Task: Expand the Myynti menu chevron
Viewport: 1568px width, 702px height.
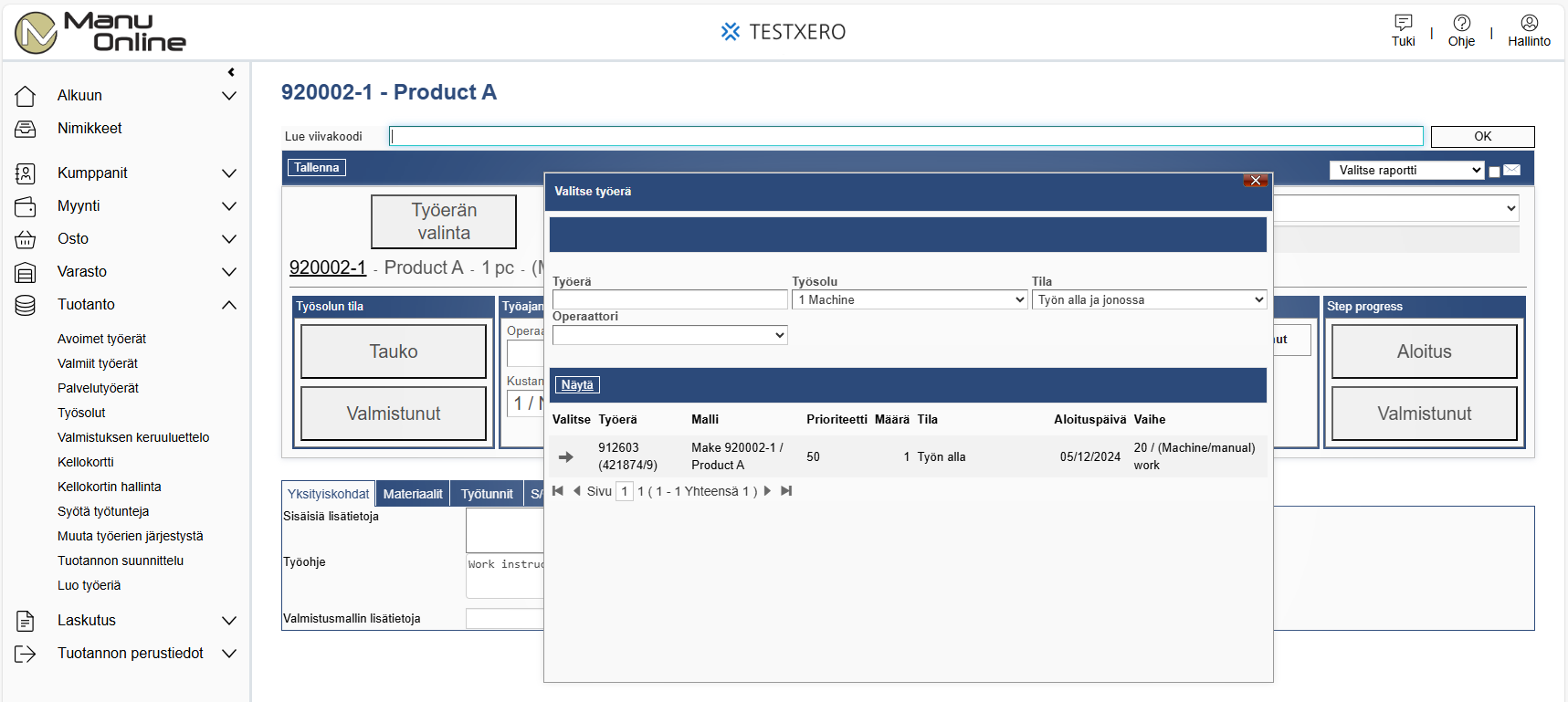Action: click(x=229, y=206)
